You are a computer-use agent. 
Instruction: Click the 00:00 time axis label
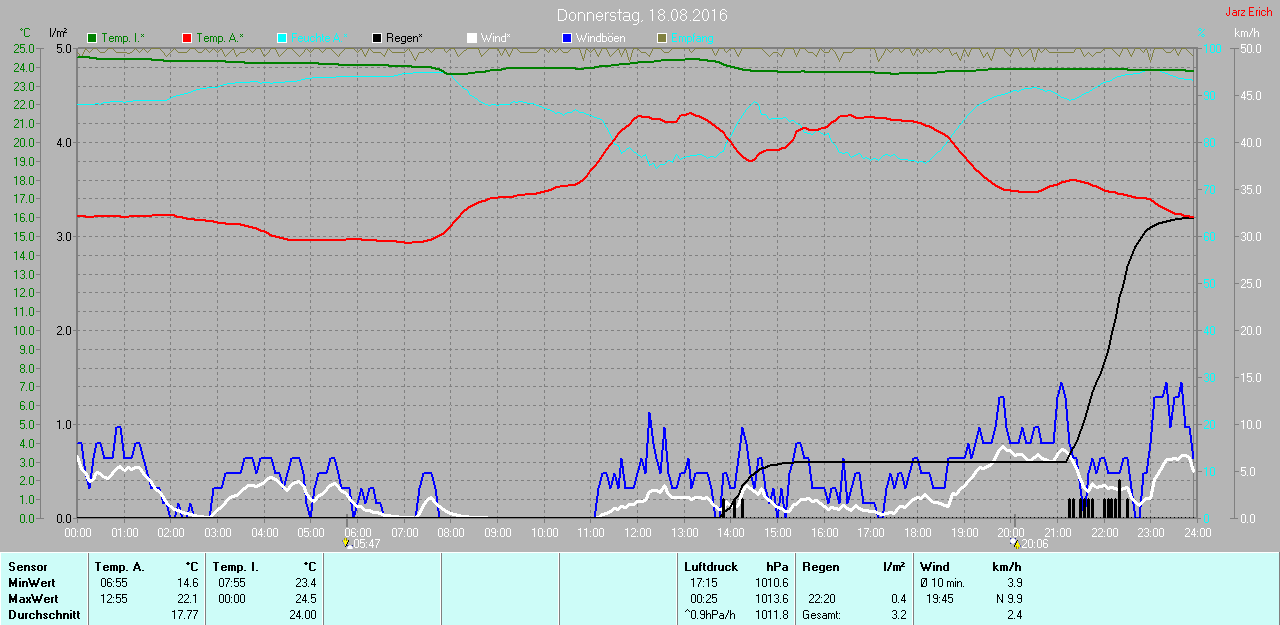pos(78,533)
